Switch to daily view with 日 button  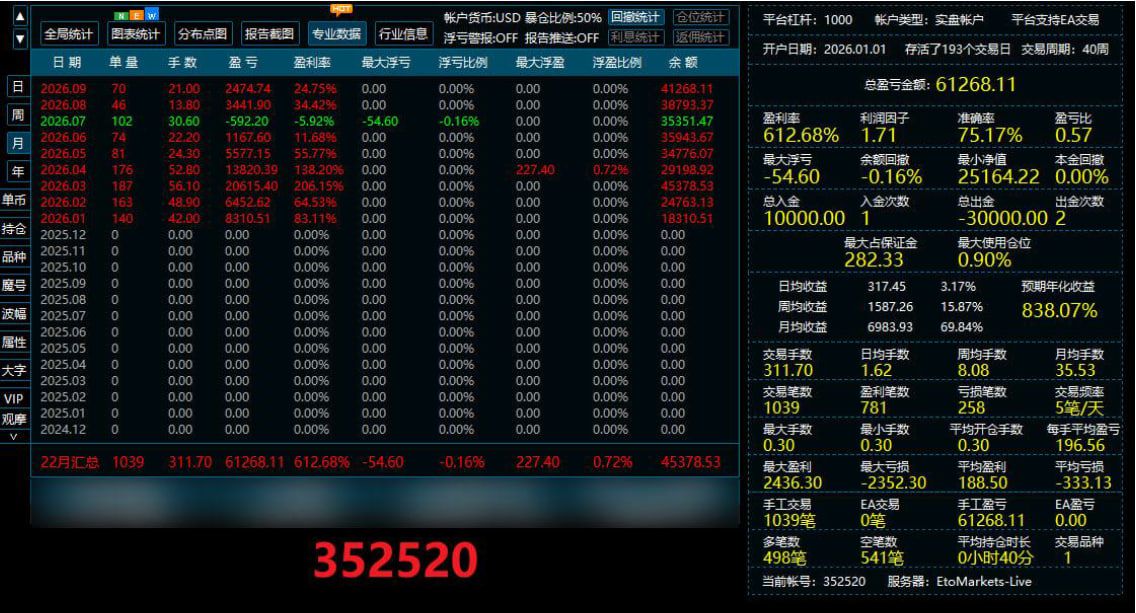18,86
